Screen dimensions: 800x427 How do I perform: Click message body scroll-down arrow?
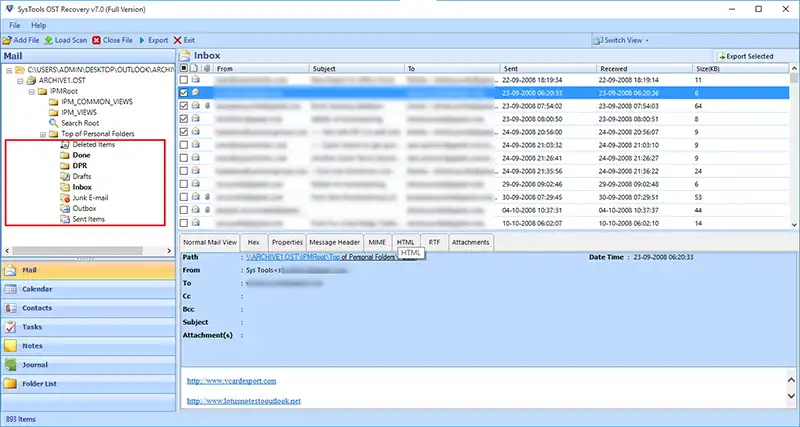791,396
